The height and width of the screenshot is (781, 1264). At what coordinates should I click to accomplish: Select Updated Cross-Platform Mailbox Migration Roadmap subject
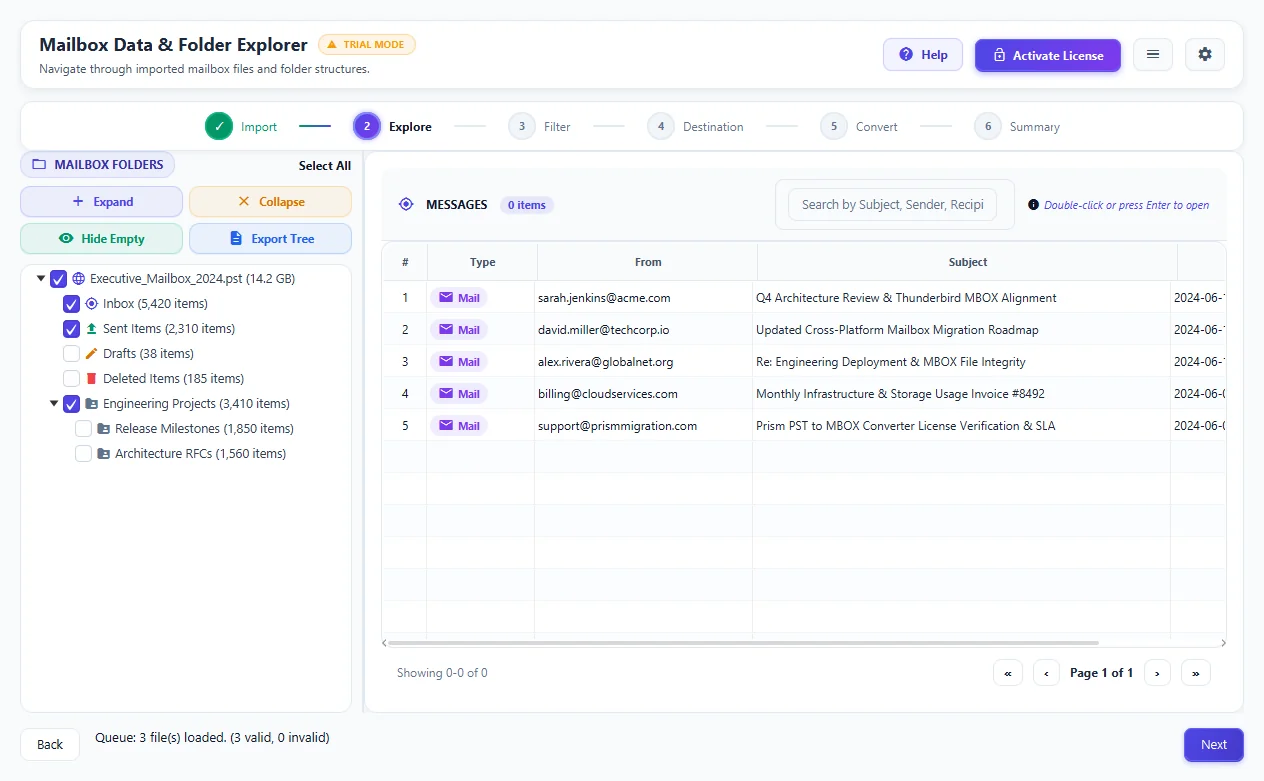(962, 330)
